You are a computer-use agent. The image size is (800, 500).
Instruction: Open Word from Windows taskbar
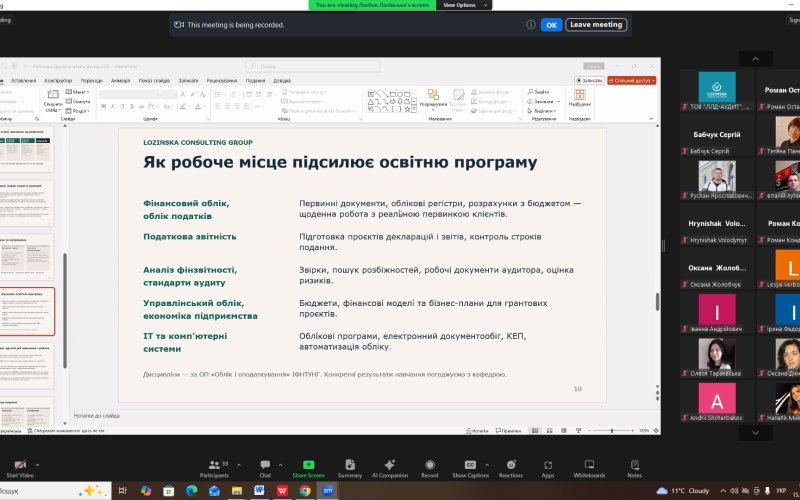(259, 491)
